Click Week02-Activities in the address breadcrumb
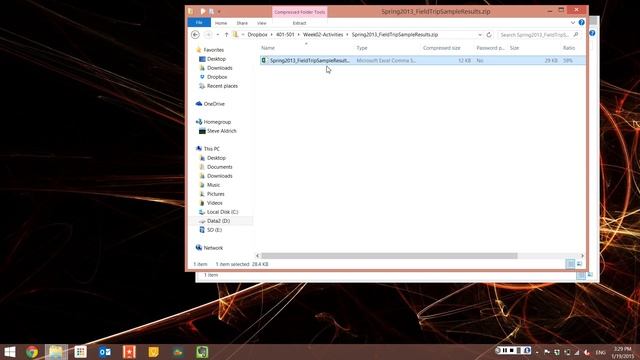640x360 pixels. (x=323, y=35)
